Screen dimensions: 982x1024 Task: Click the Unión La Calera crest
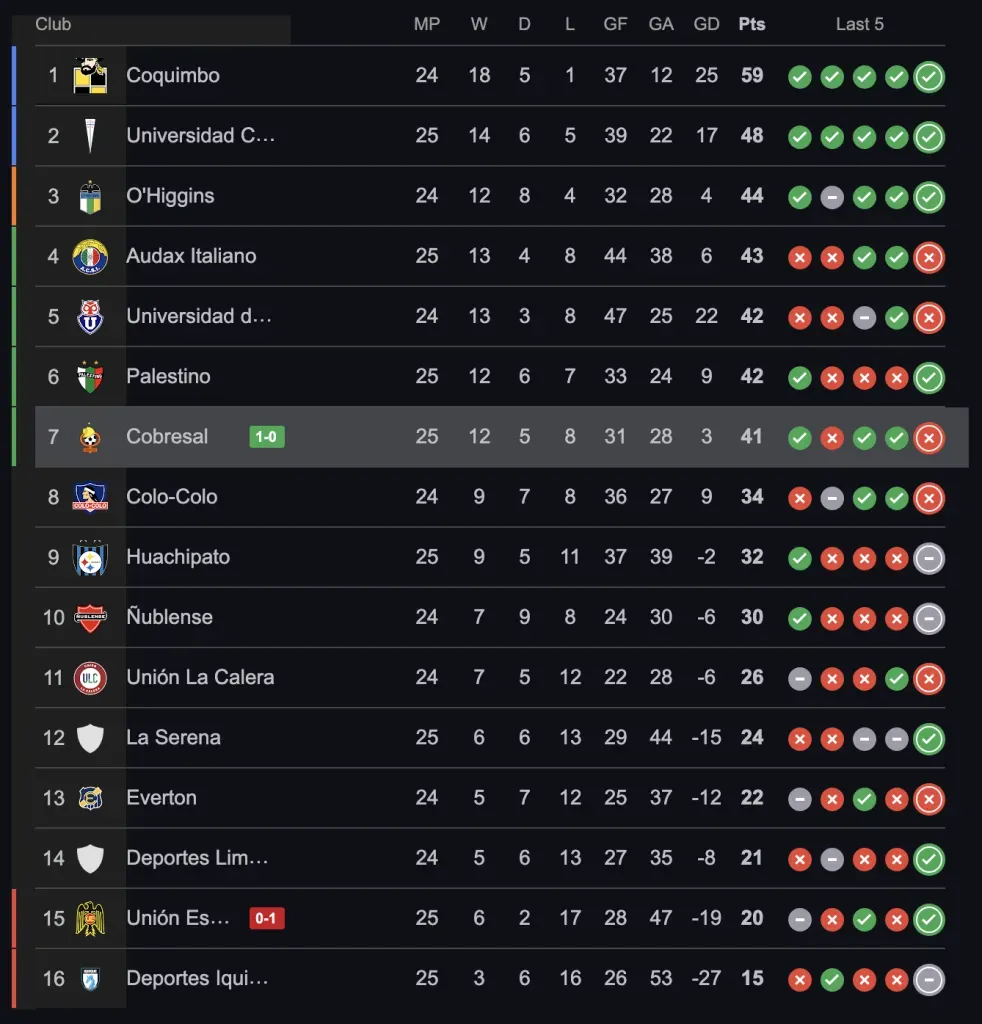point(90,678)
